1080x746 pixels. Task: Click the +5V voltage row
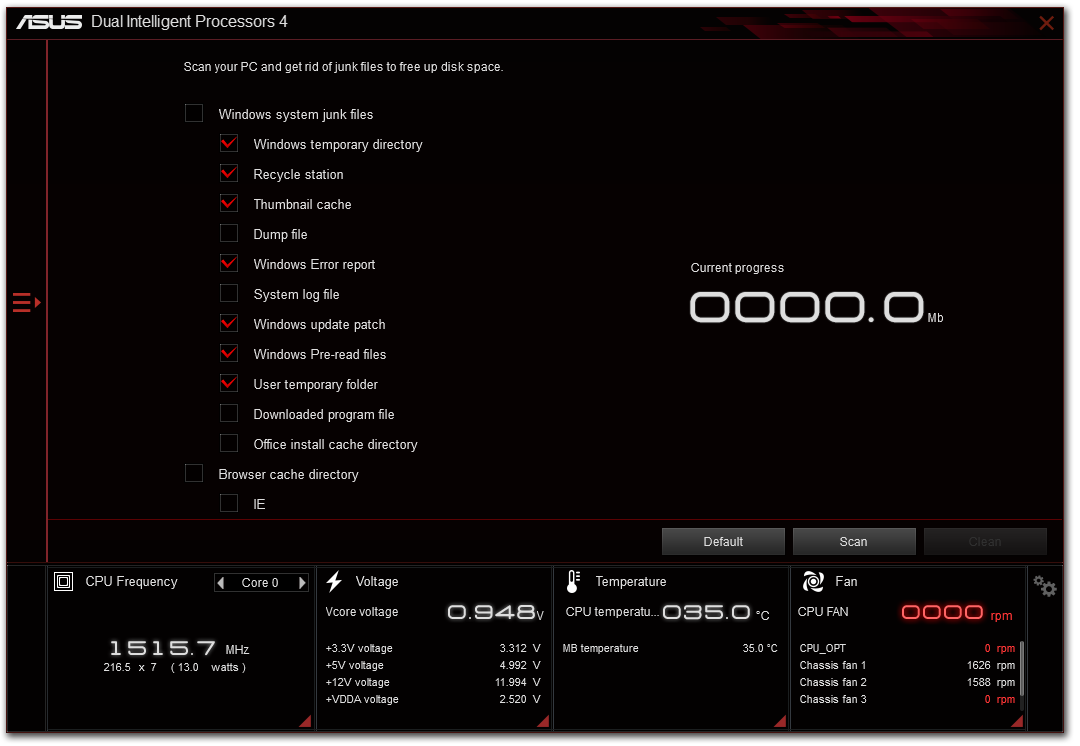[433, 665]
